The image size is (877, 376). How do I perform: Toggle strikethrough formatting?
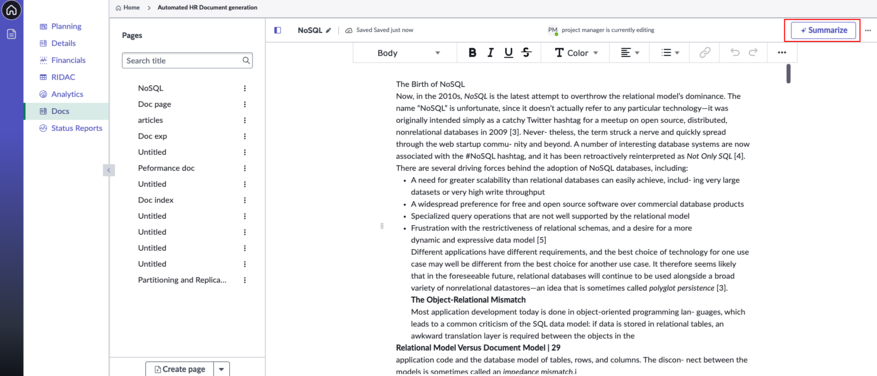(526, 53)
